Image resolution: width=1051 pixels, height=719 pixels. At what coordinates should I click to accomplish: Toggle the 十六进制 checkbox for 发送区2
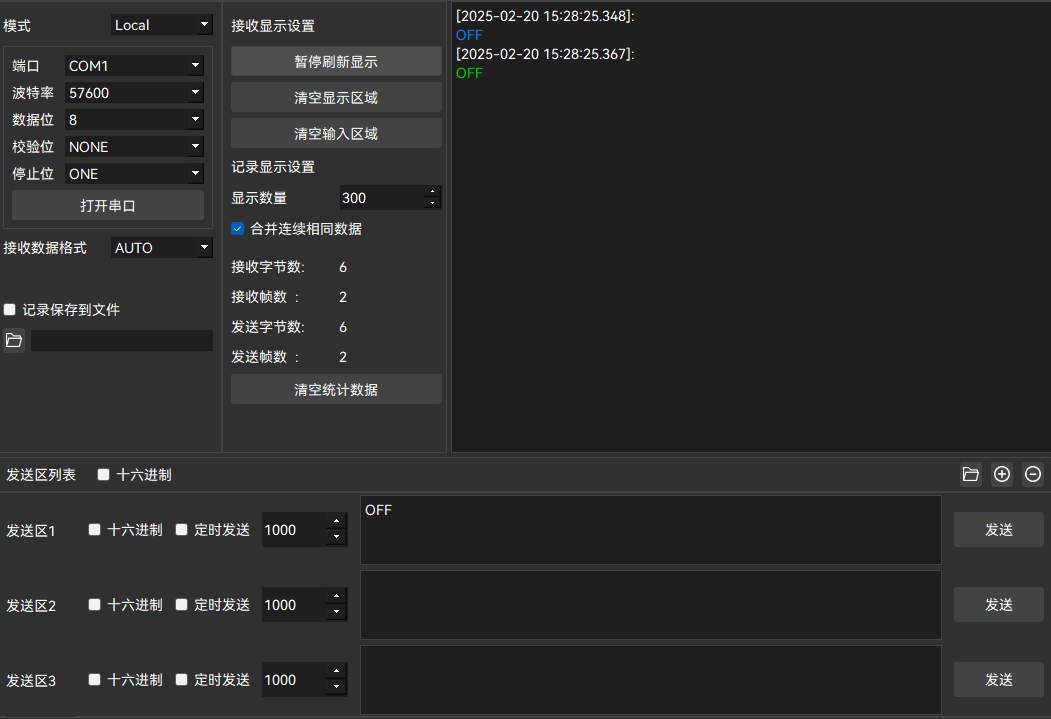pyautogui.click(x=95, y=605)
